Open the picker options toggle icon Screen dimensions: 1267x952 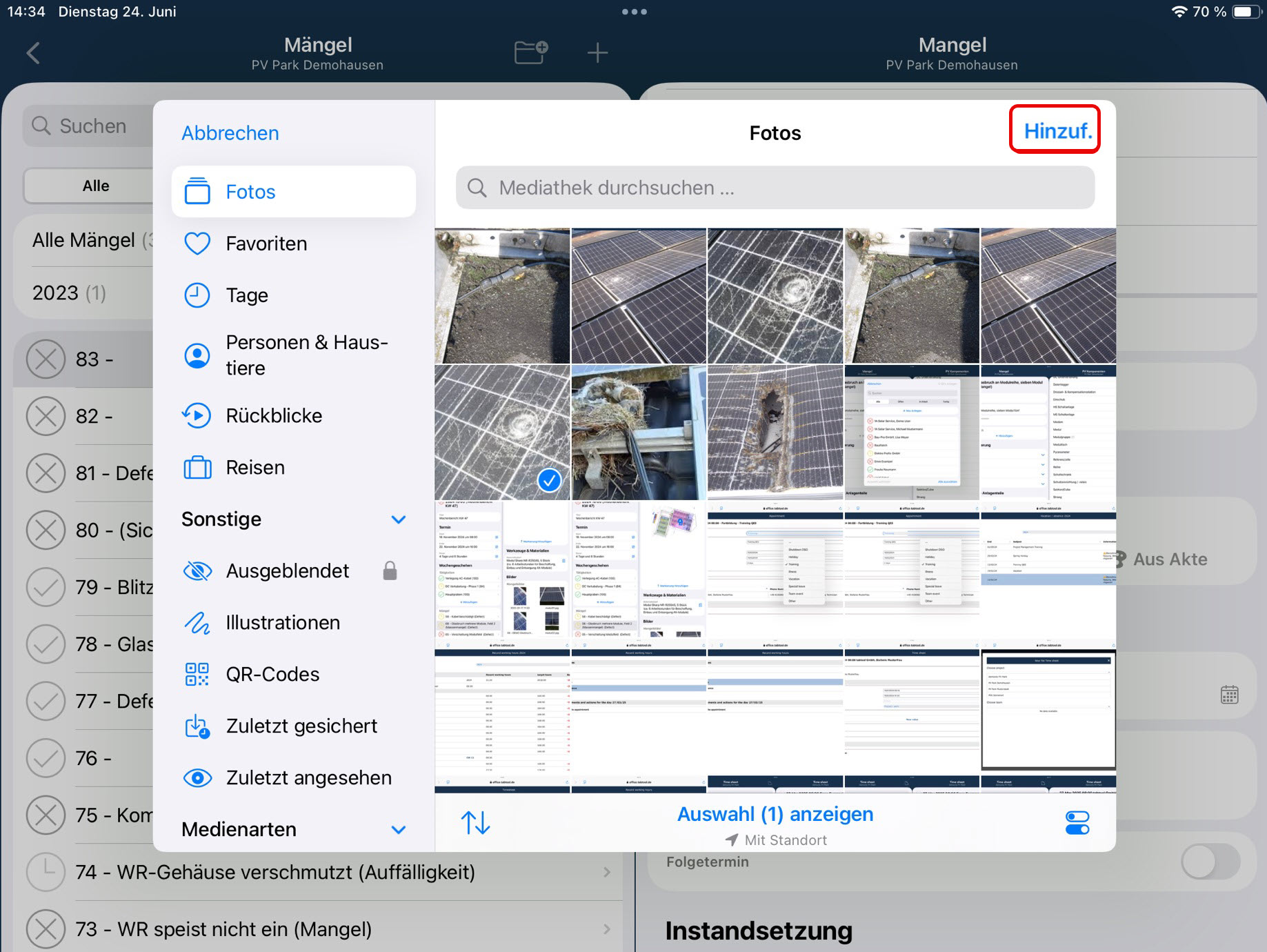point(1077,822)
